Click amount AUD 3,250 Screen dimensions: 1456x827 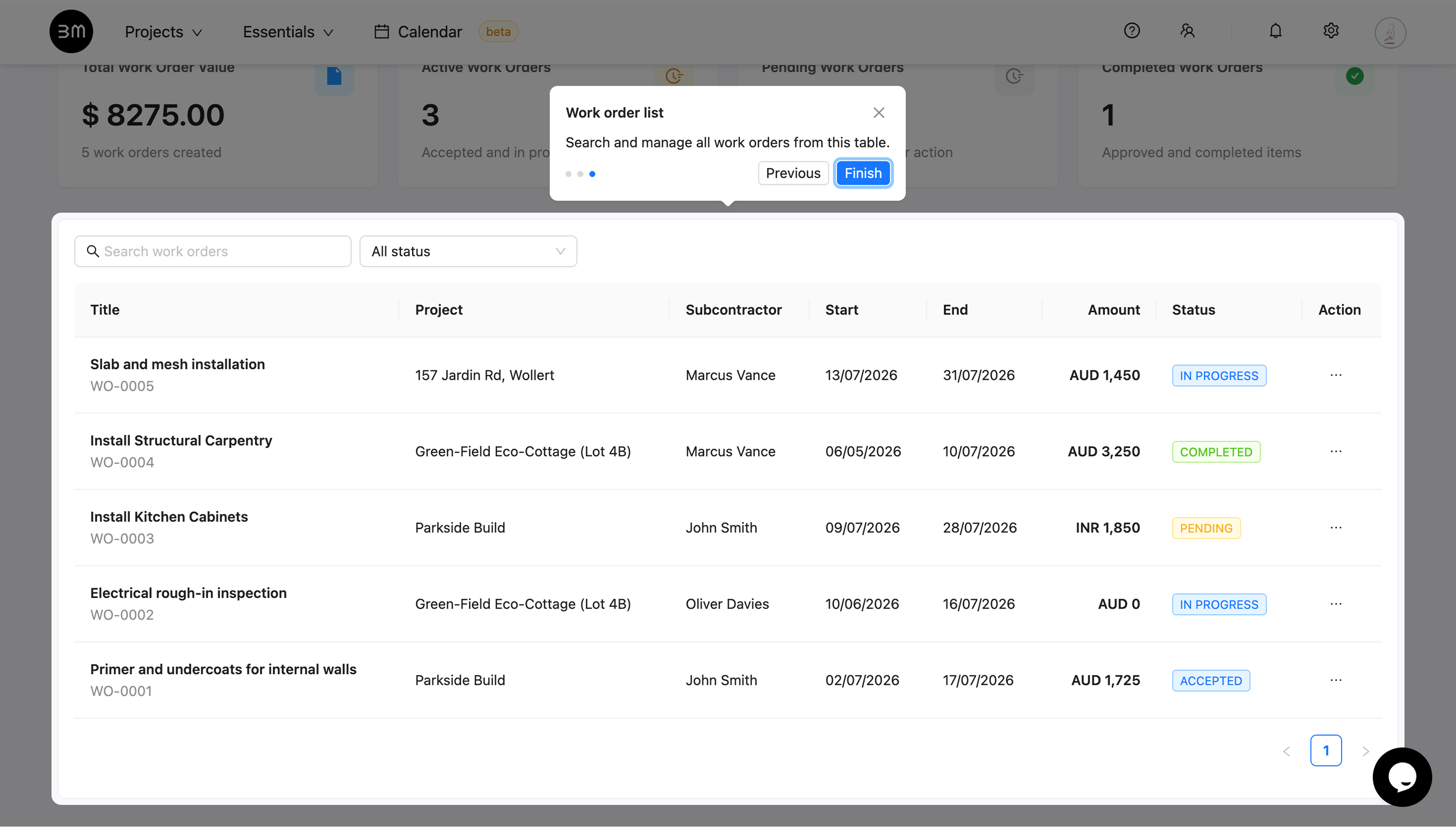pyautogui.click(x=1103, y=452)
